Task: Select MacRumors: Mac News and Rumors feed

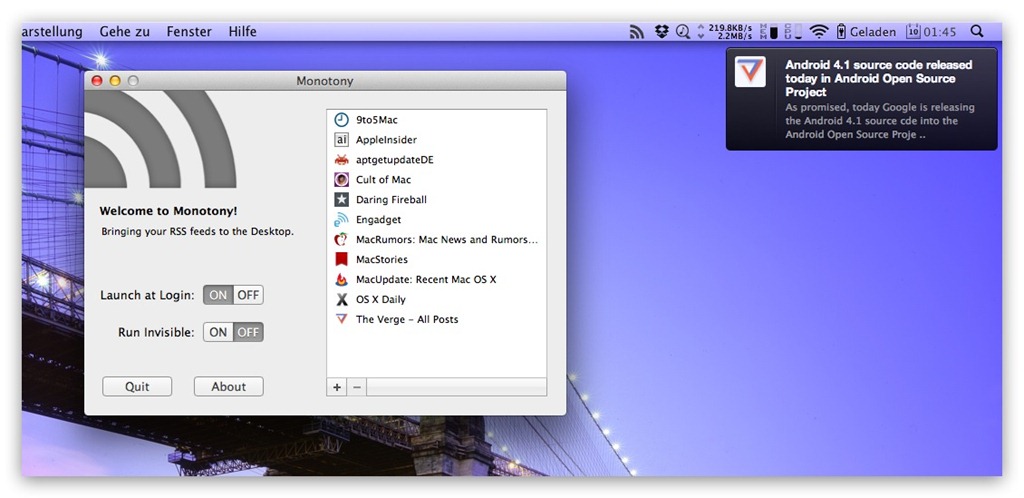Action: pyautogui.click(x=436, y=240)
